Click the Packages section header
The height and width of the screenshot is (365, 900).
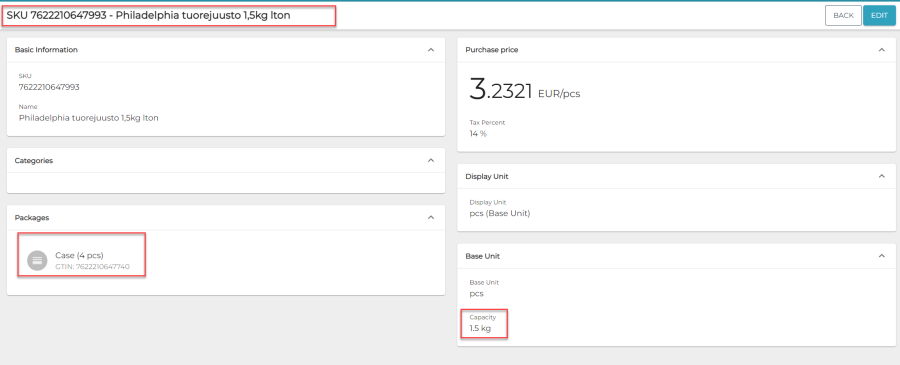click(x=226, y=218)
